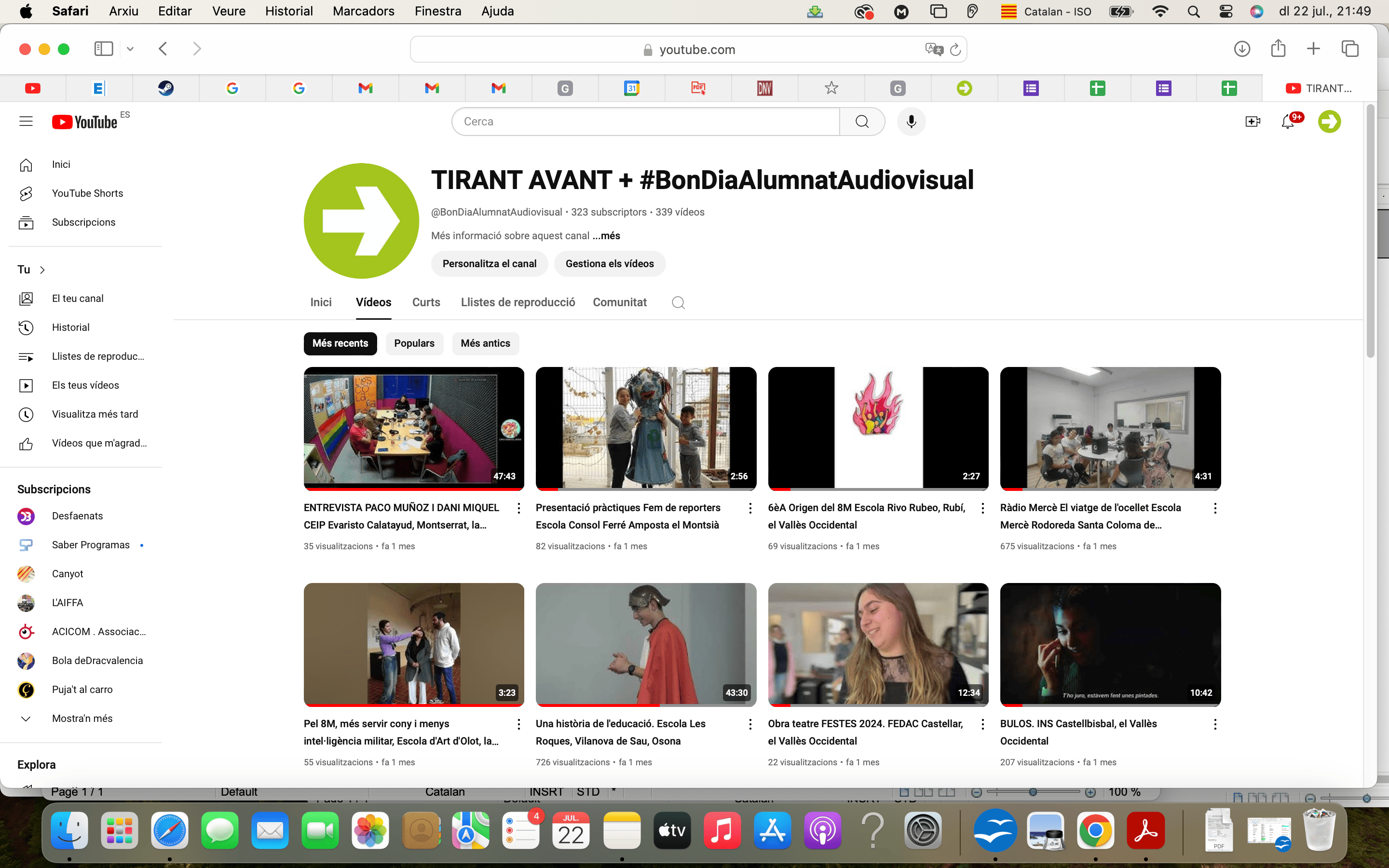Click the YouTube logo

click(x=85, y=122)
